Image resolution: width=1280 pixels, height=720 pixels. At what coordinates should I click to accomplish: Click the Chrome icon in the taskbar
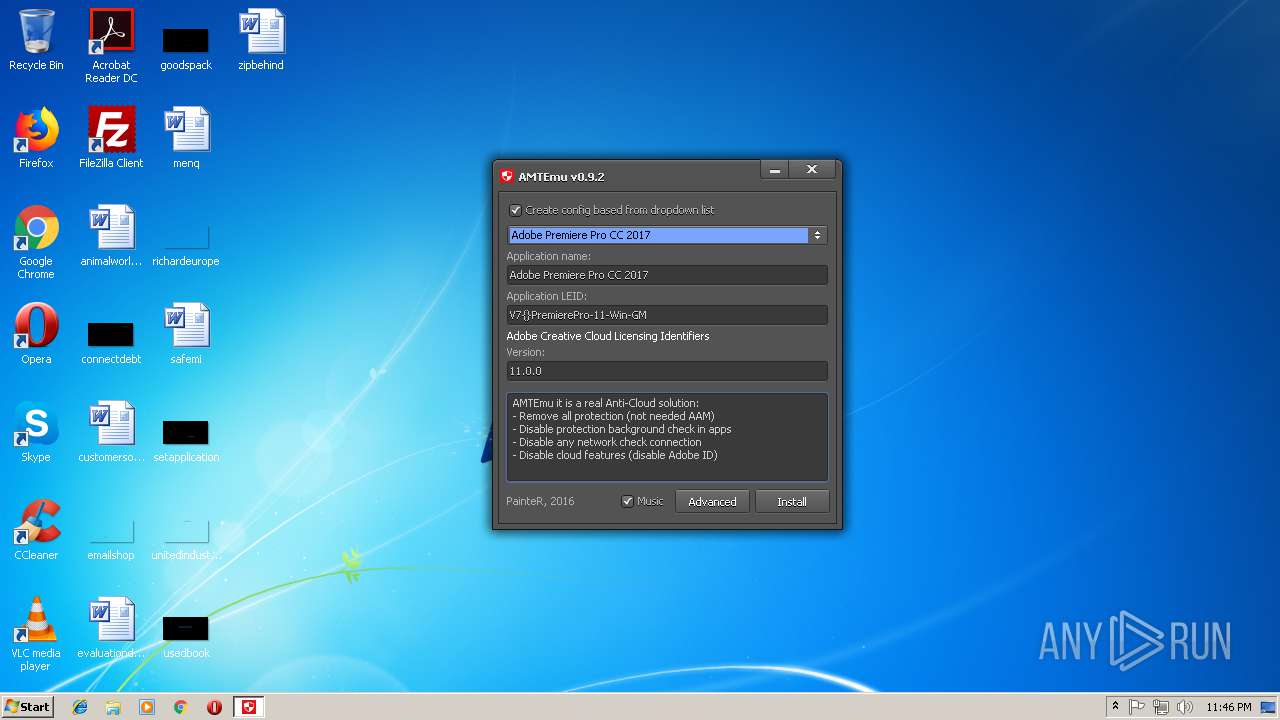[181, 707]
